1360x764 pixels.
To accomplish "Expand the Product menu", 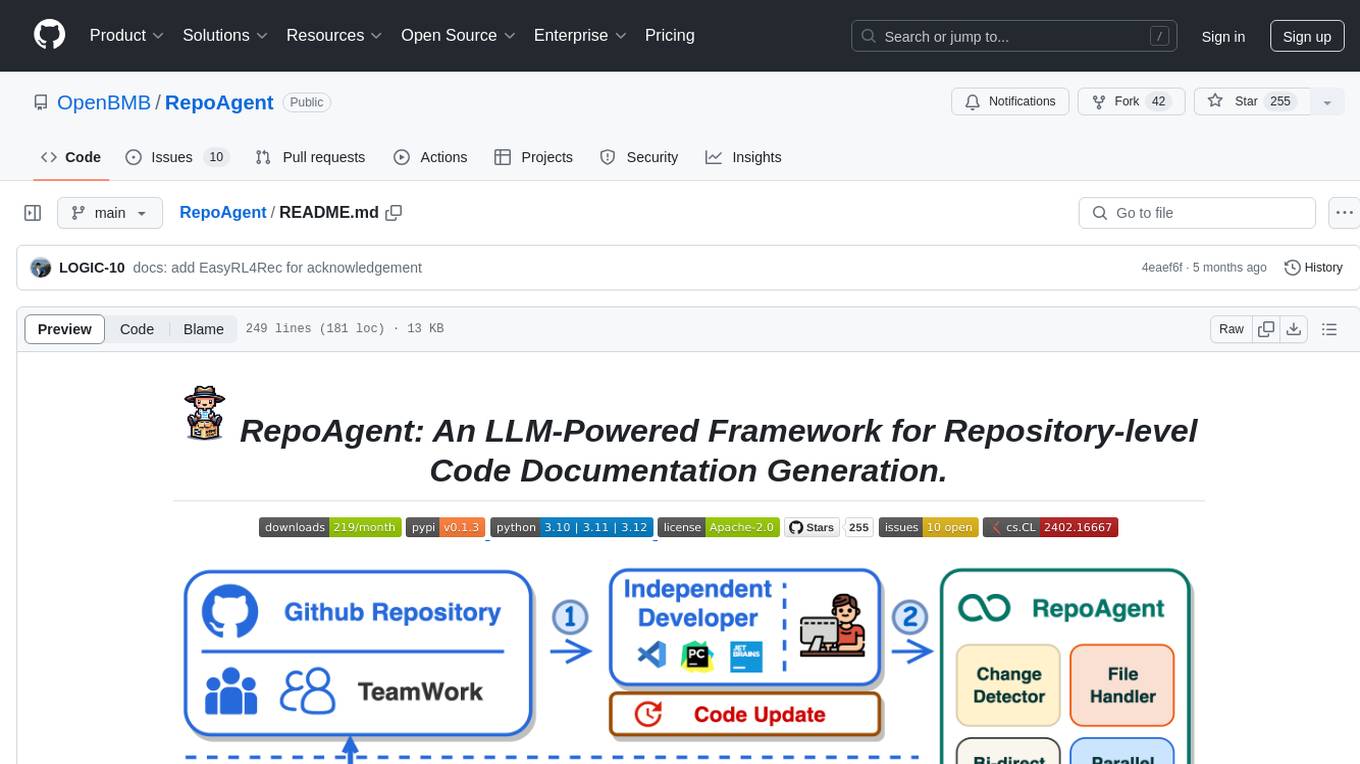I will [126, 35].
